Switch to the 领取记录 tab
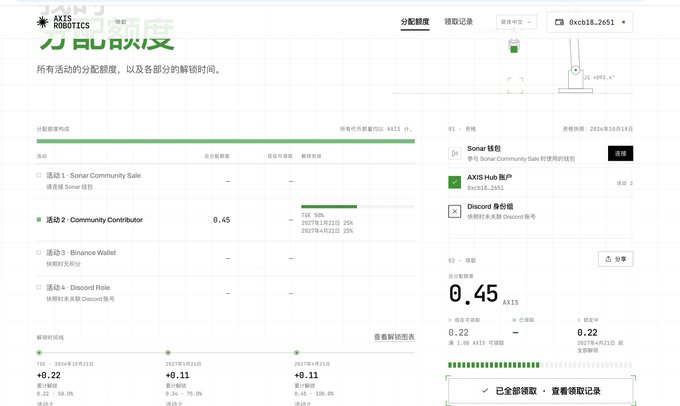 point(458,22)
